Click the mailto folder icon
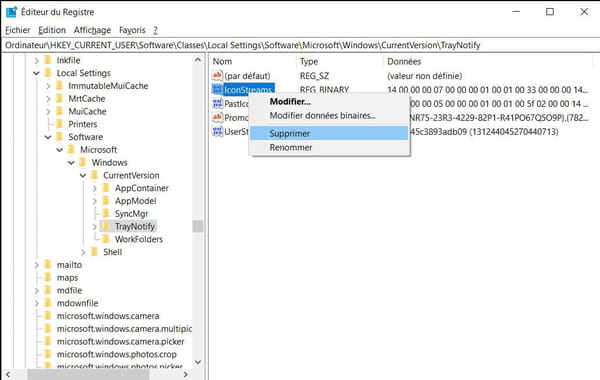The width and height of the screenshot is (600, 380). (x=48, y=265)
